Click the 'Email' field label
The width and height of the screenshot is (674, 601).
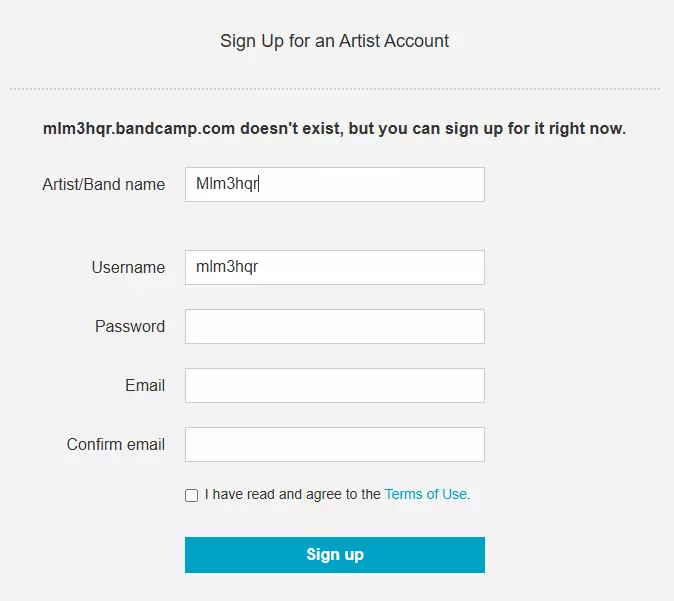click(x=145, y=385)
